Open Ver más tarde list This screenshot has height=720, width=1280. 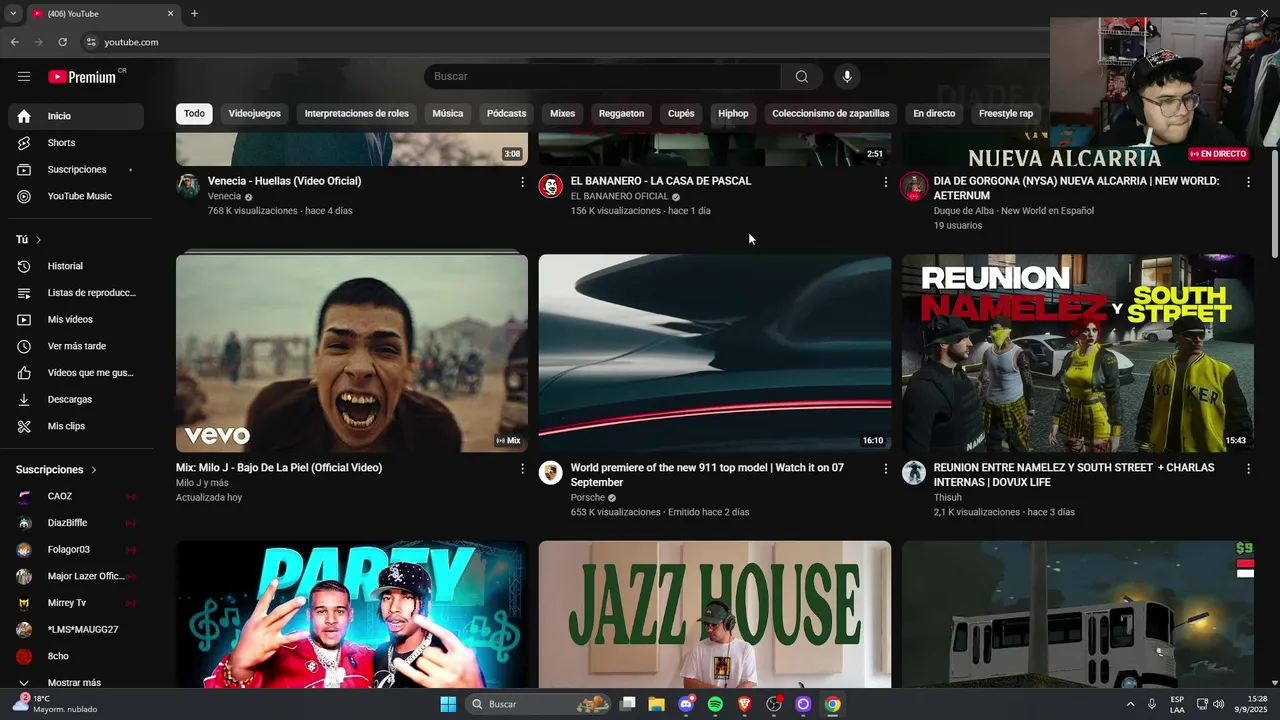[x=76, y=346]
